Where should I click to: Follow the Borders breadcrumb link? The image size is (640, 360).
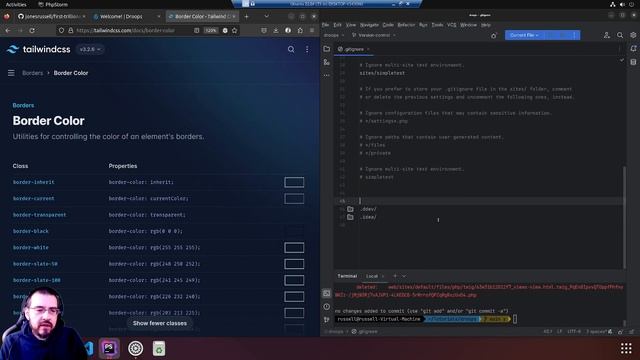[x=32, y=73]
